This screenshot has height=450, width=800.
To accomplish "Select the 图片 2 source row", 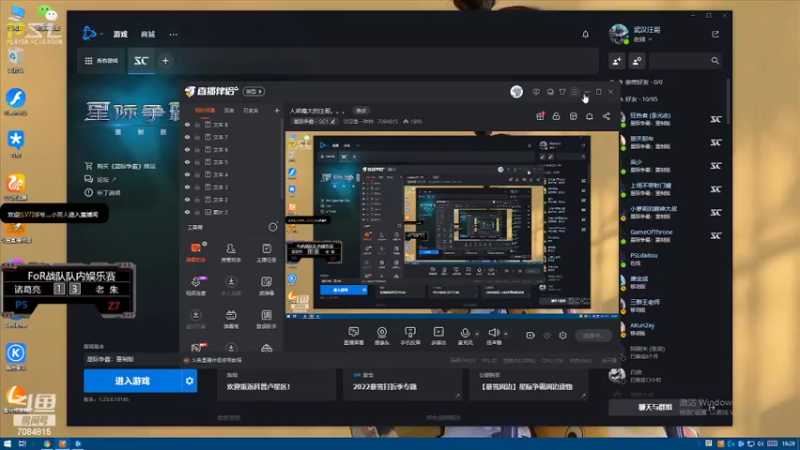I will coord(232,212).
